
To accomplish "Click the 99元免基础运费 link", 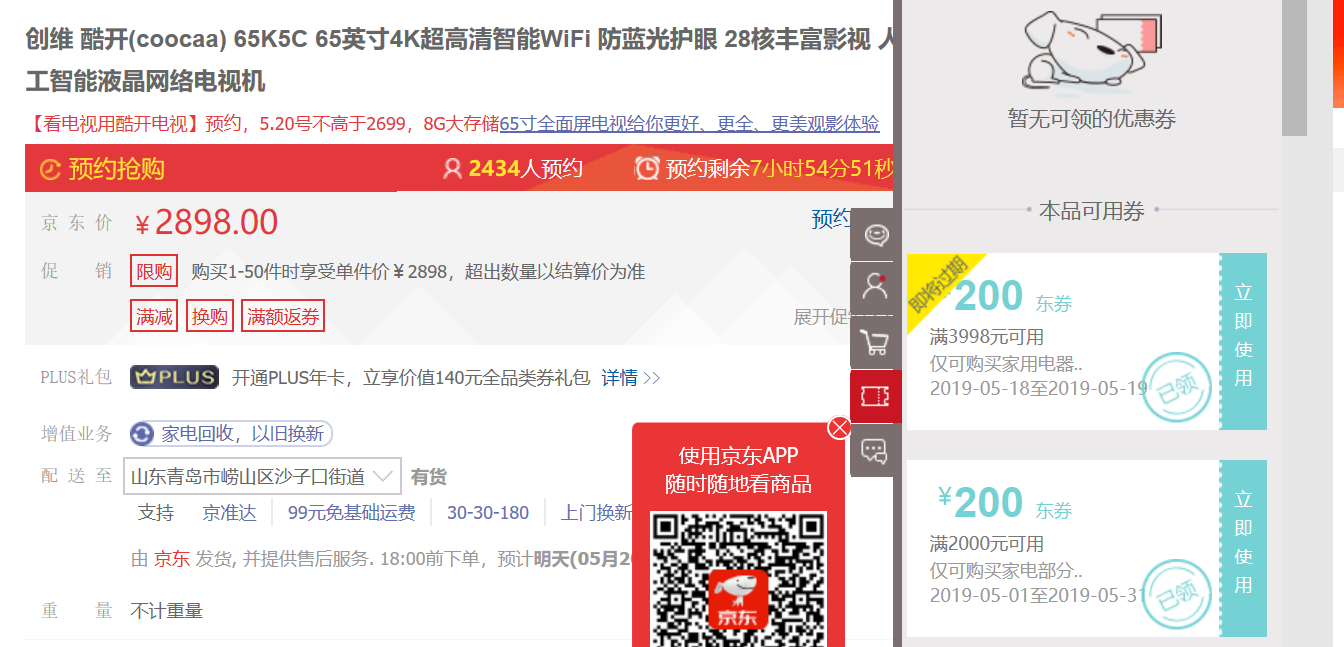I will click(x=351, y=513).
